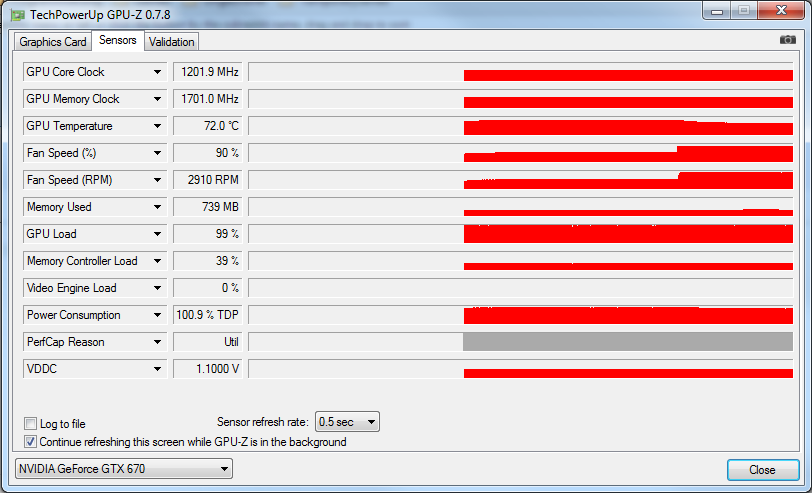Close the window with the red X
This screenshot has width=812, height=493.
(781, 11)
